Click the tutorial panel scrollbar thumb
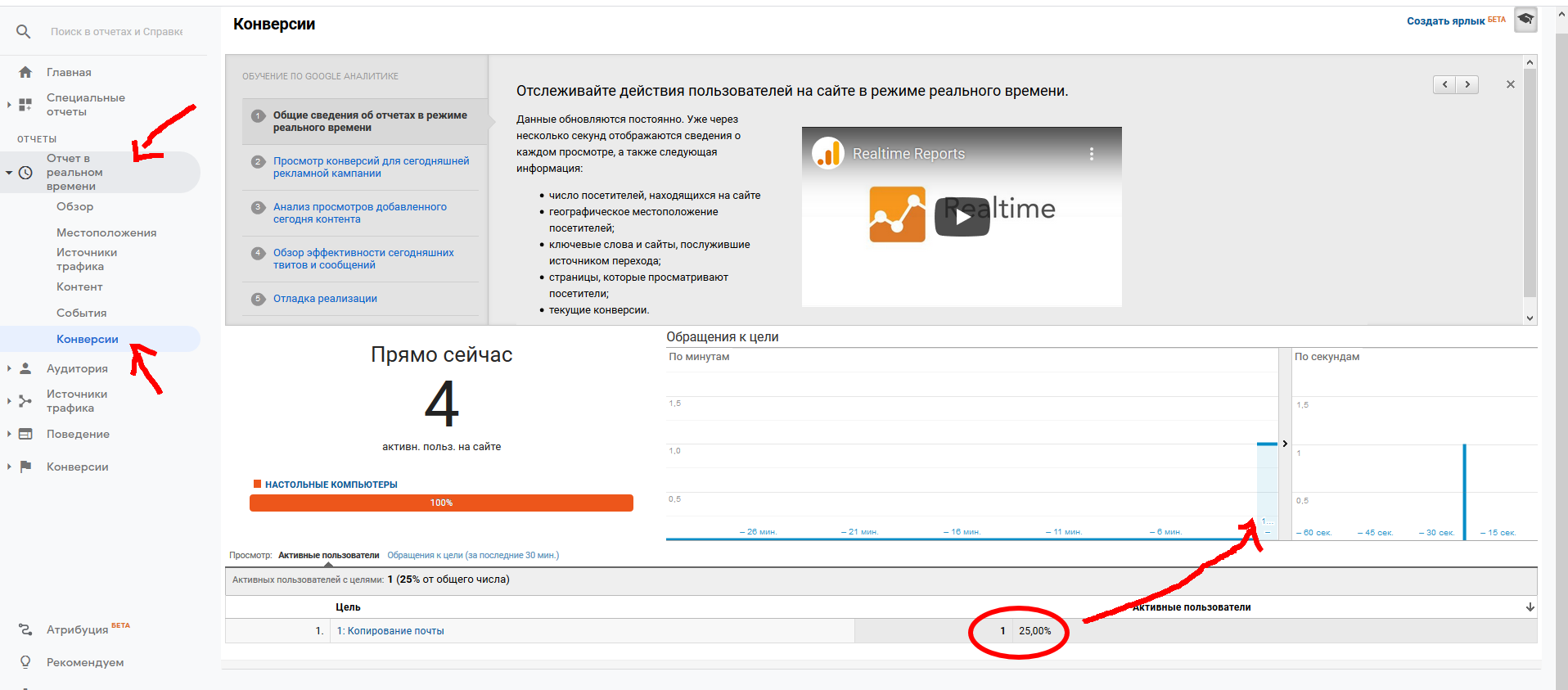Viewport: 1568px width, 690px height. click(x=1530, y=183)
